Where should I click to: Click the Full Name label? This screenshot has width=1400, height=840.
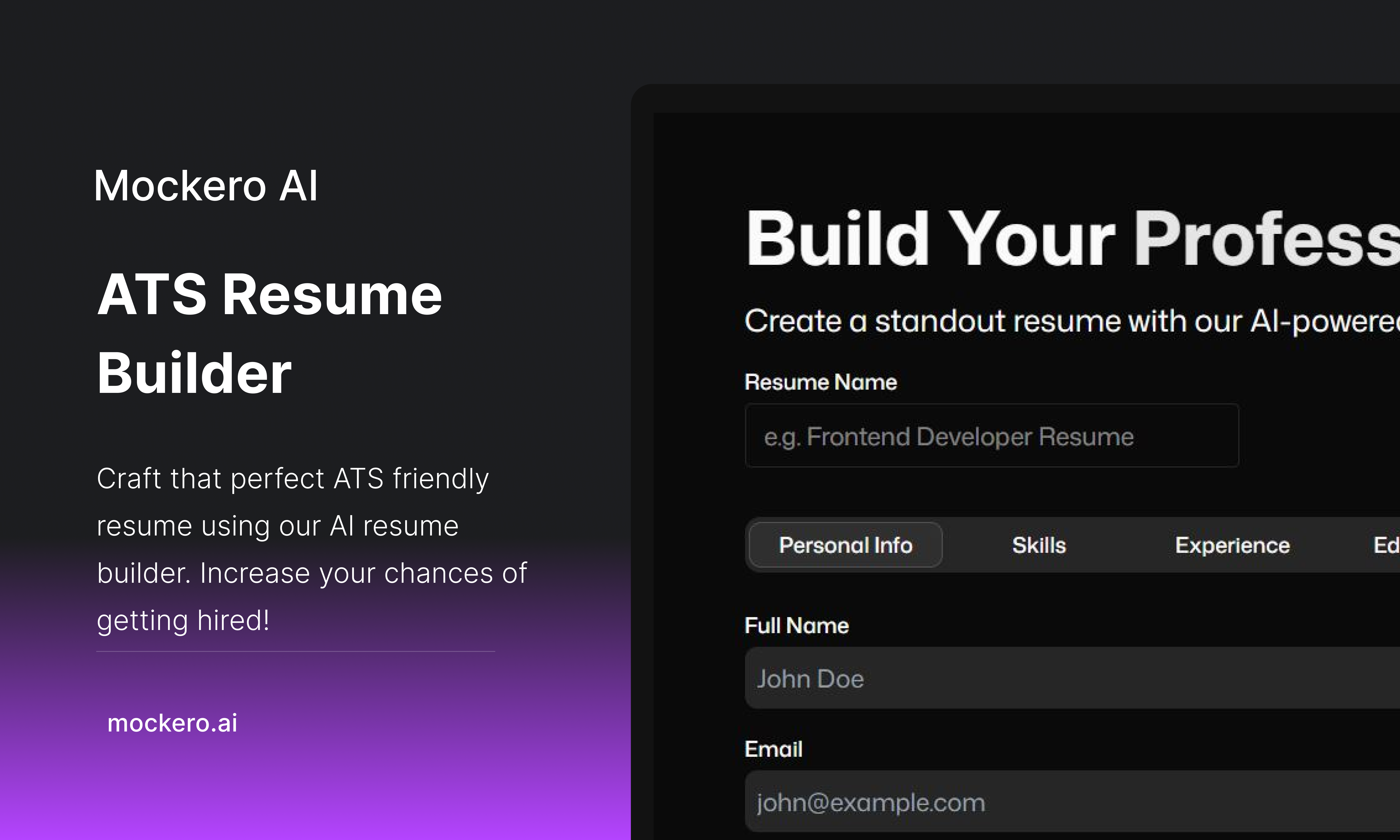pos(796,625)
